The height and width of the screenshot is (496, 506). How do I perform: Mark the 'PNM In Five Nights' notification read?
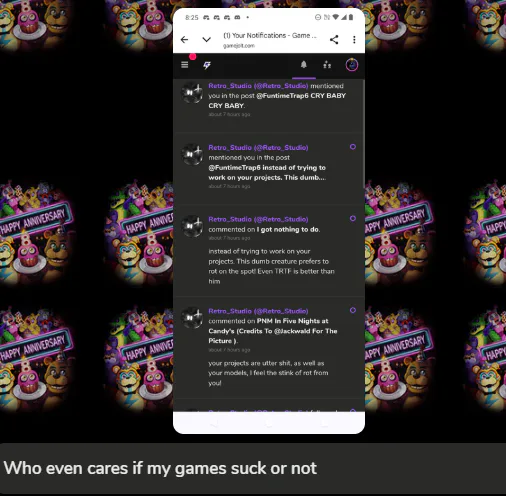(x=353, y=310)
